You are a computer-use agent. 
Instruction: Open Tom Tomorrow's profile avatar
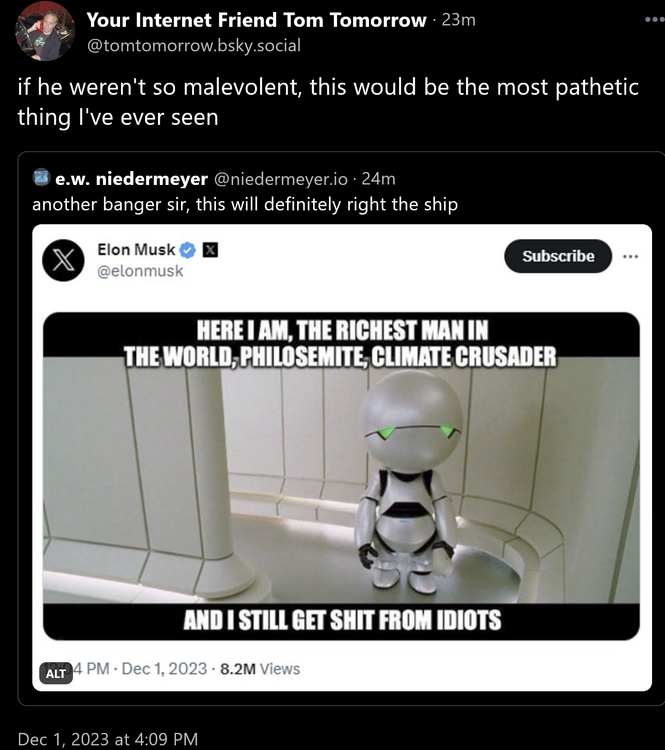[44, 31]
